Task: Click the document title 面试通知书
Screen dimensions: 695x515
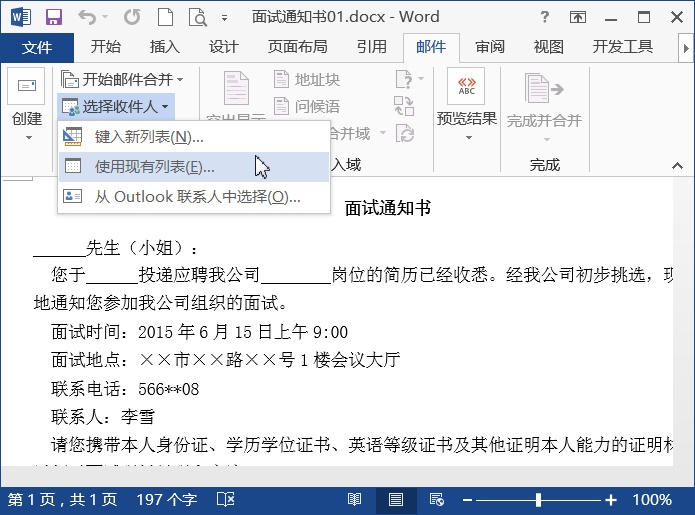Action: coord(388,208)
